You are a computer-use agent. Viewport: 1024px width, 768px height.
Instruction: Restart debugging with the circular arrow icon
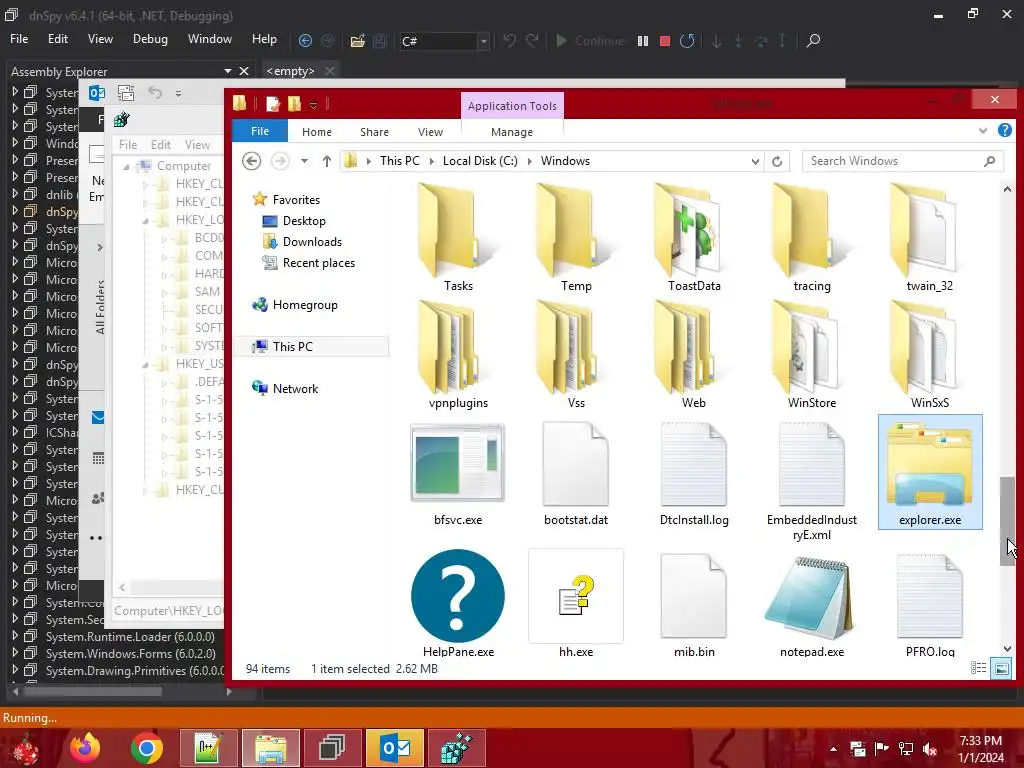pyautogui.click(x=687, y=40)
